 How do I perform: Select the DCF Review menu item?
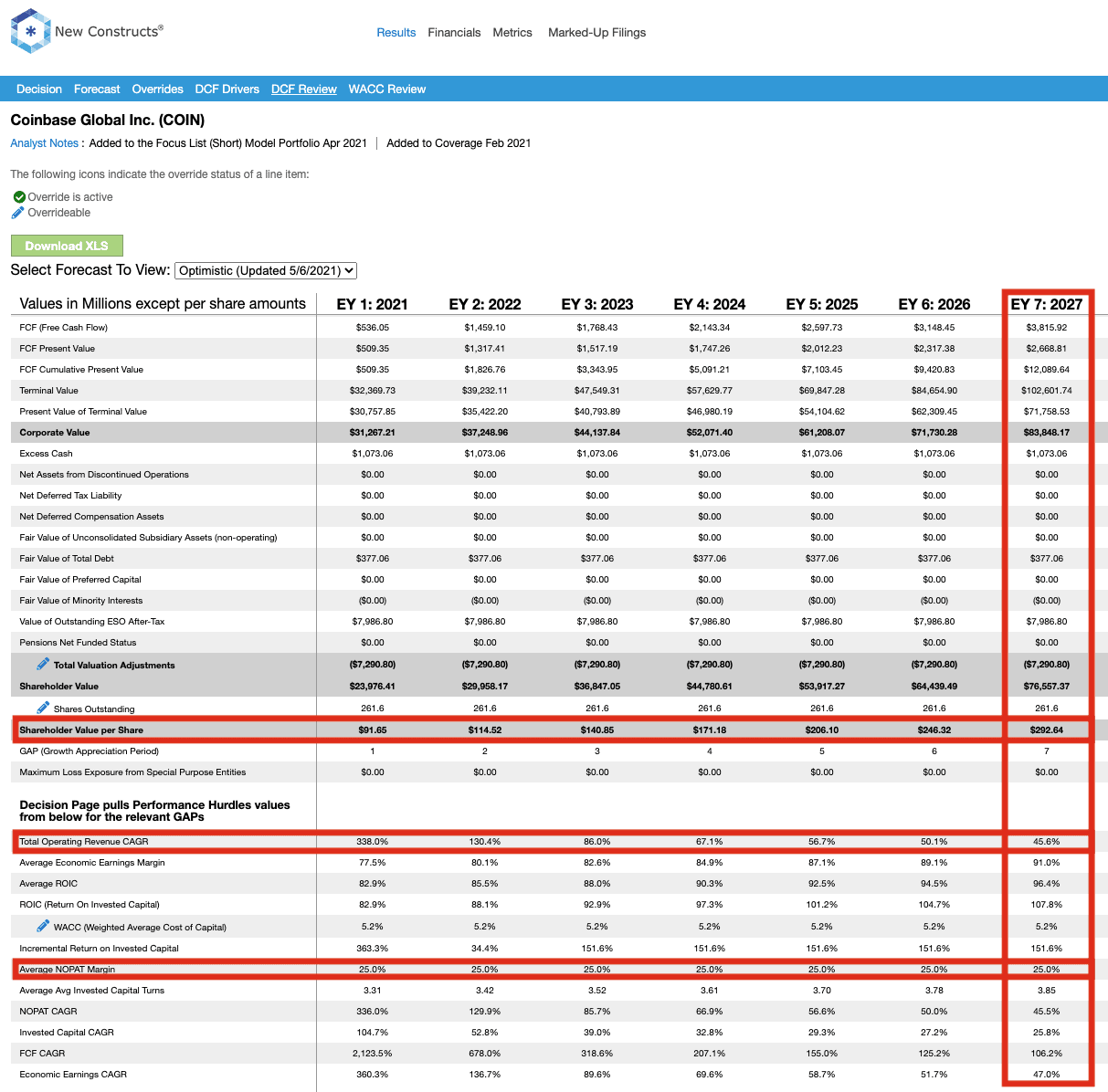coord(304,89)
